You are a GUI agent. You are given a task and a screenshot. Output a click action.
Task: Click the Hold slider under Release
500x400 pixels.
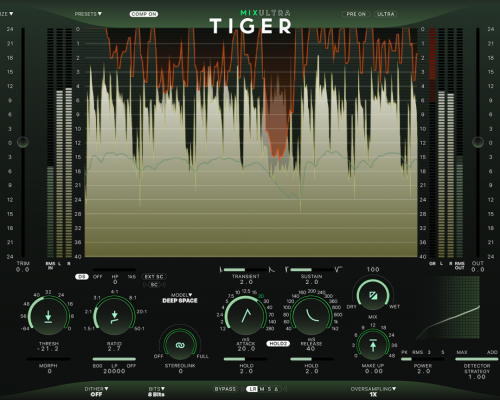311,359
